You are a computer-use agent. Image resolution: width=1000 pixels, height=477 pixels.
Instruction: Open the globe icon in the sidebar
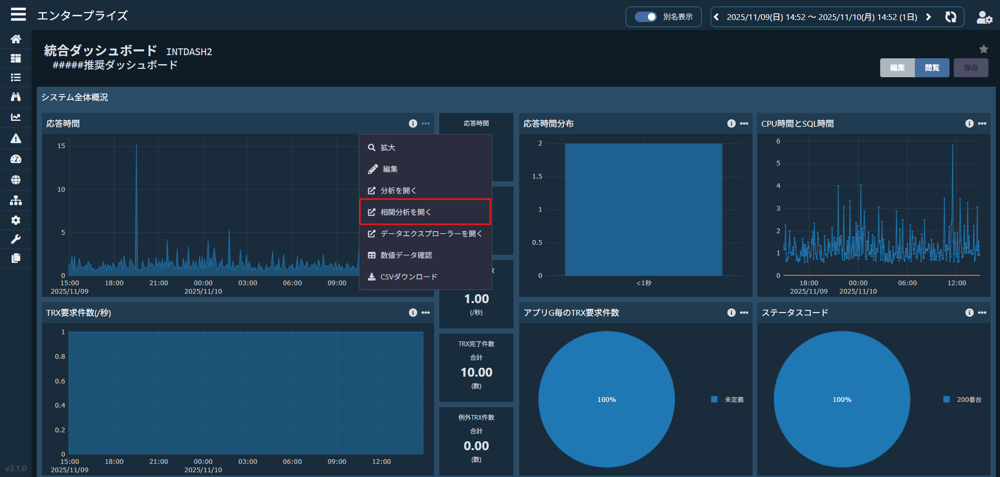[15, 180]
